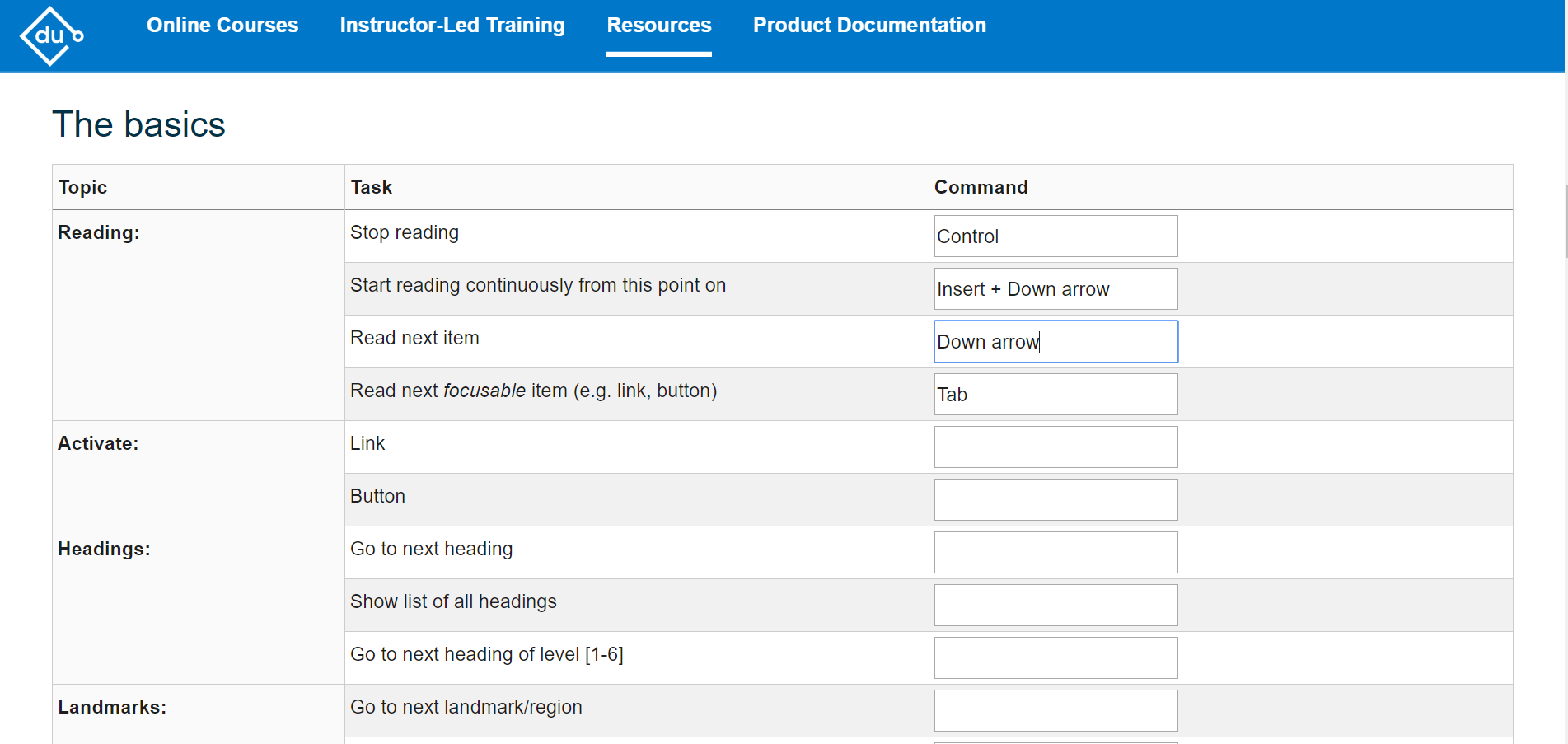
Task: Open the Online Courses menu item
Action: pos(222,26)
